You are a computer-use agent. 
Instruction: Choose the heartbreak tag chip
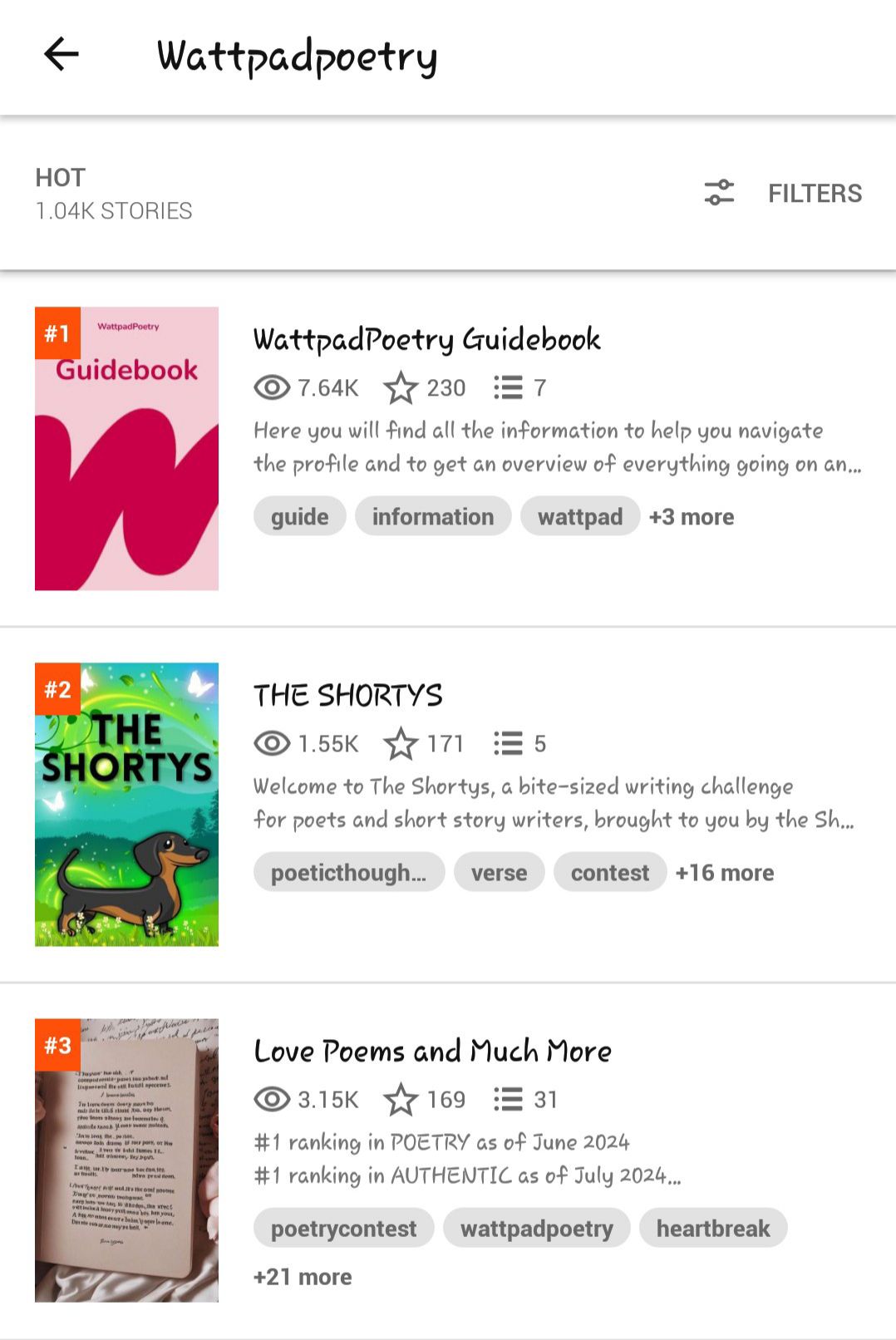713,1228
